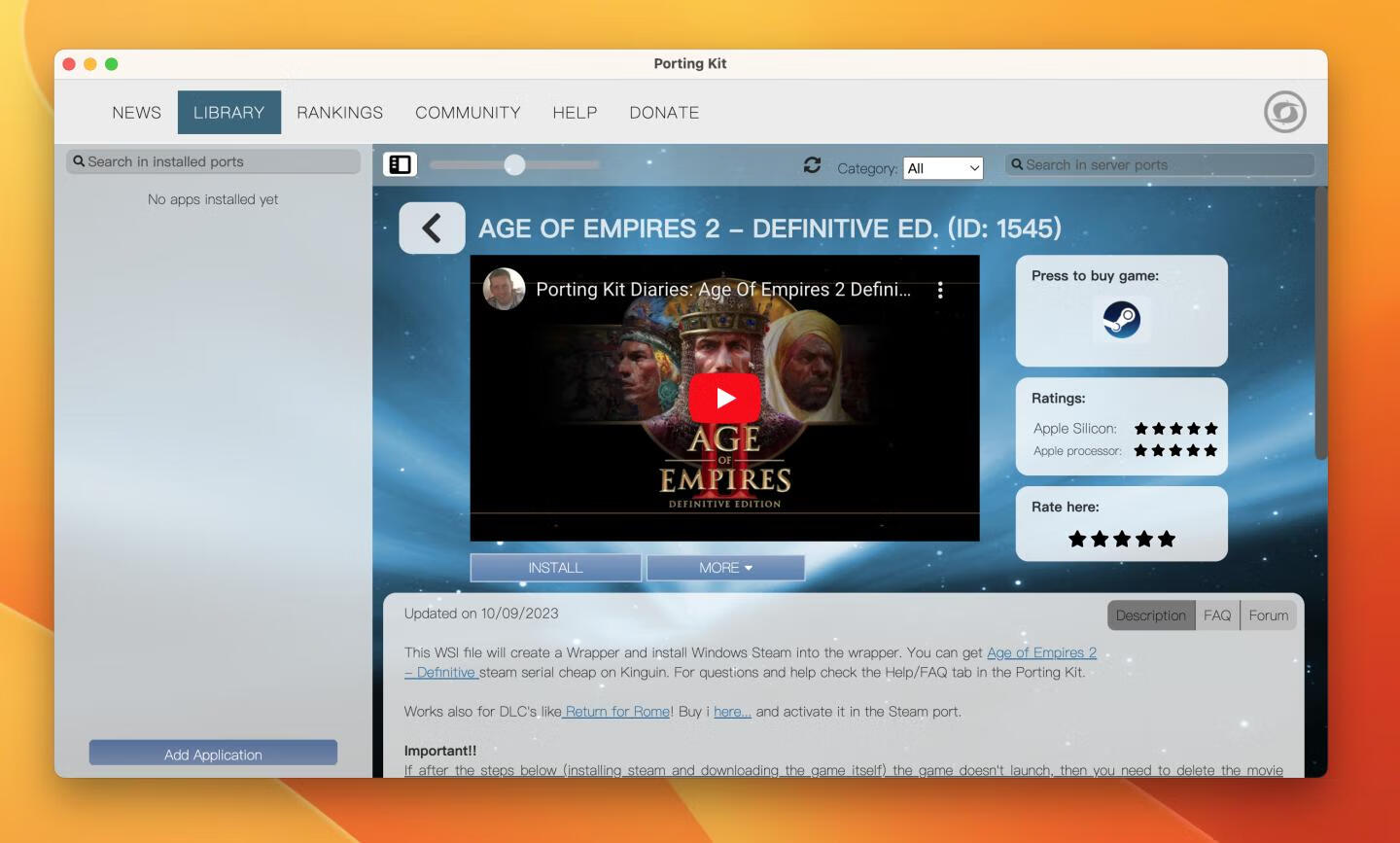Viewport: 1400px width, 843px height.
Task: Switch to the RANKINGS tab
Action: pos(340,113)
